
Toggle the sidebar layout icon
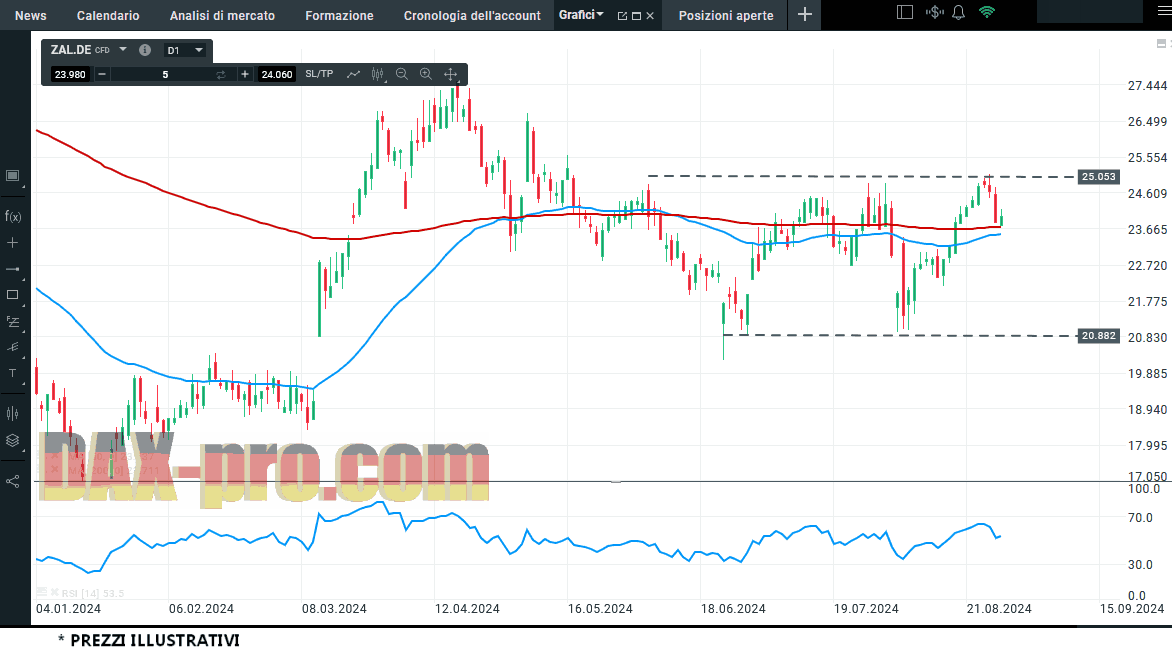pyautogui.click(x=904, y=12)
